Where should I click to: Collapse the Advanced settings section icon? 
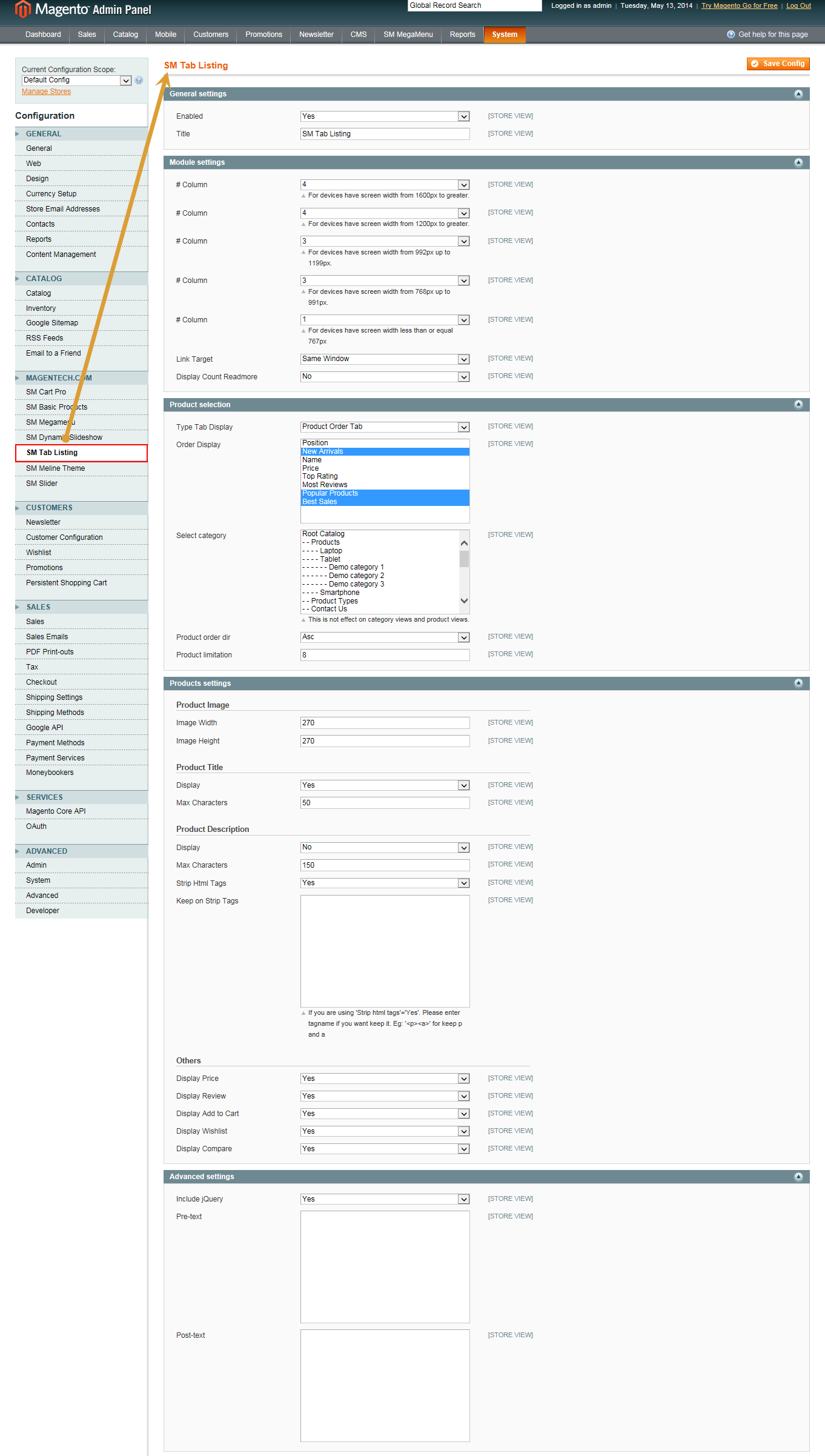click(x=798, y=1177)
